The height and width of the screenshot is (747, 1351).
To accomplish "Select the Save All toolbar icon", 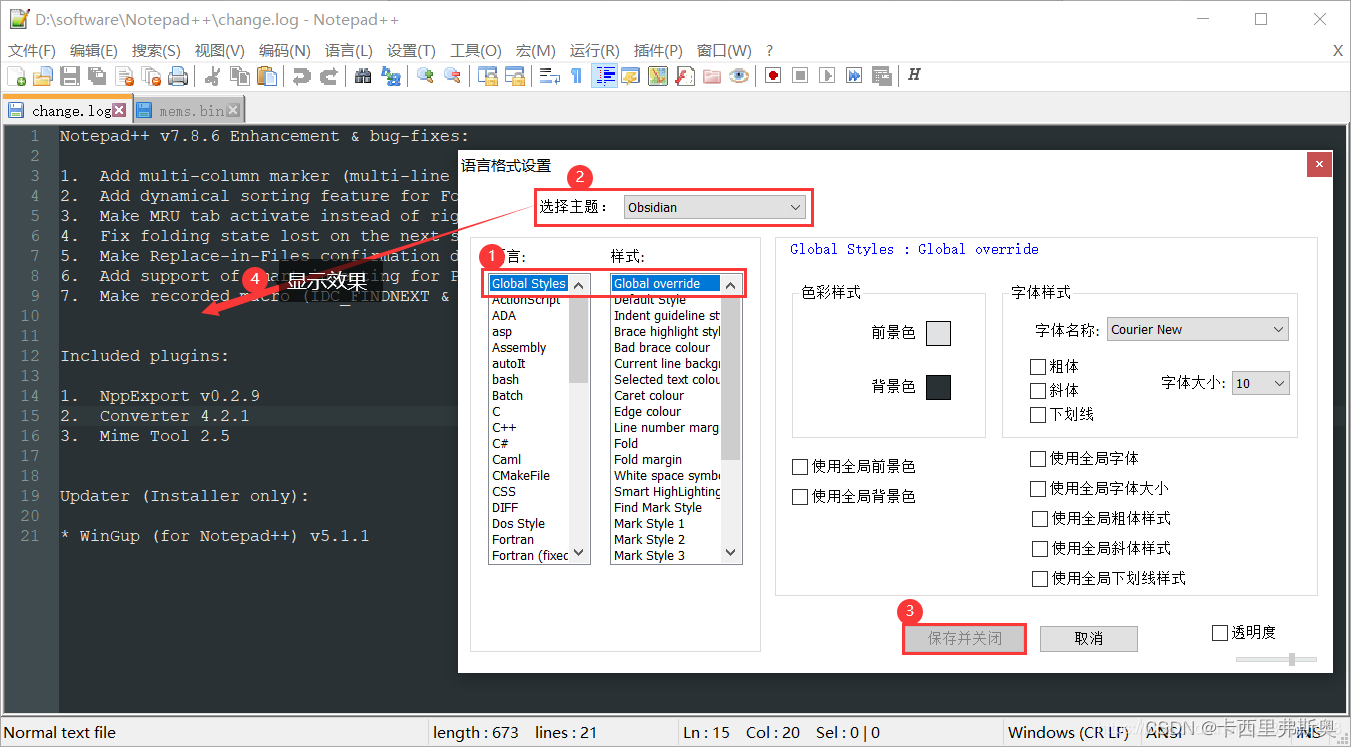I will pos(96,76).
